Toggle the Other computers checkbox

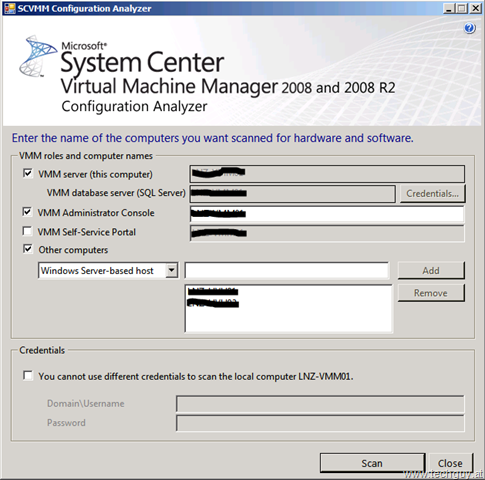click(x=28, y=249)
